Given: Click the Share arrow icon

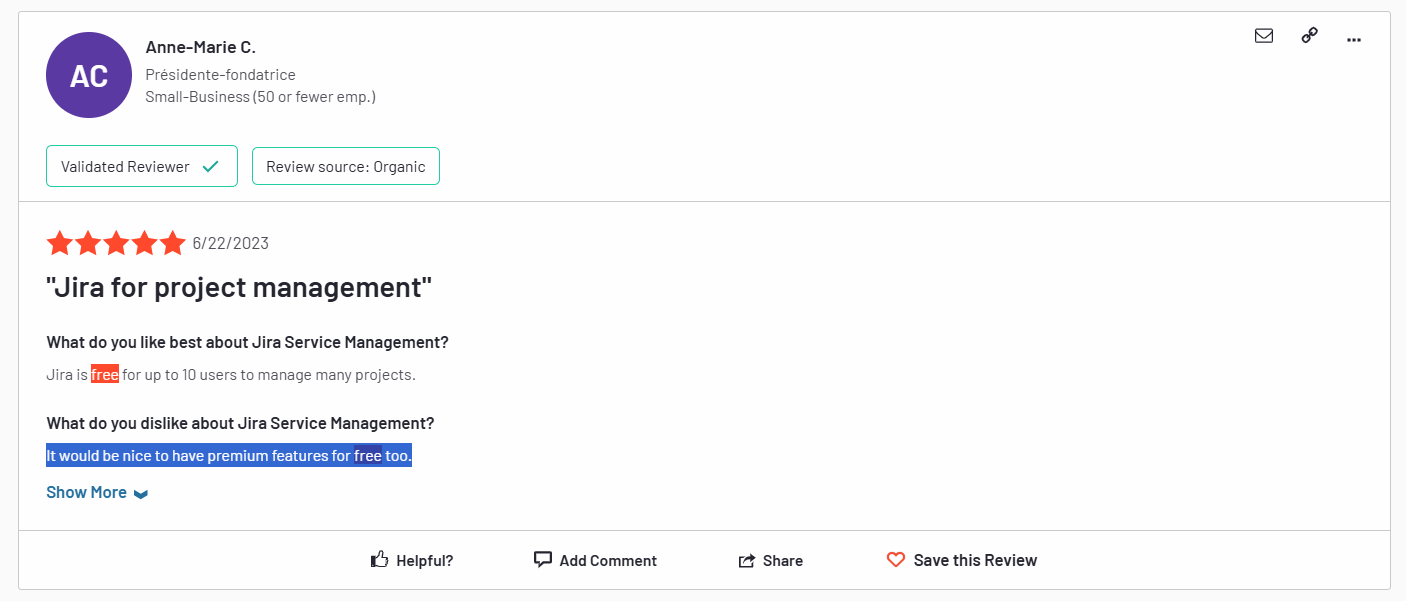Looking at the screenshot, I should click(747, 561).
